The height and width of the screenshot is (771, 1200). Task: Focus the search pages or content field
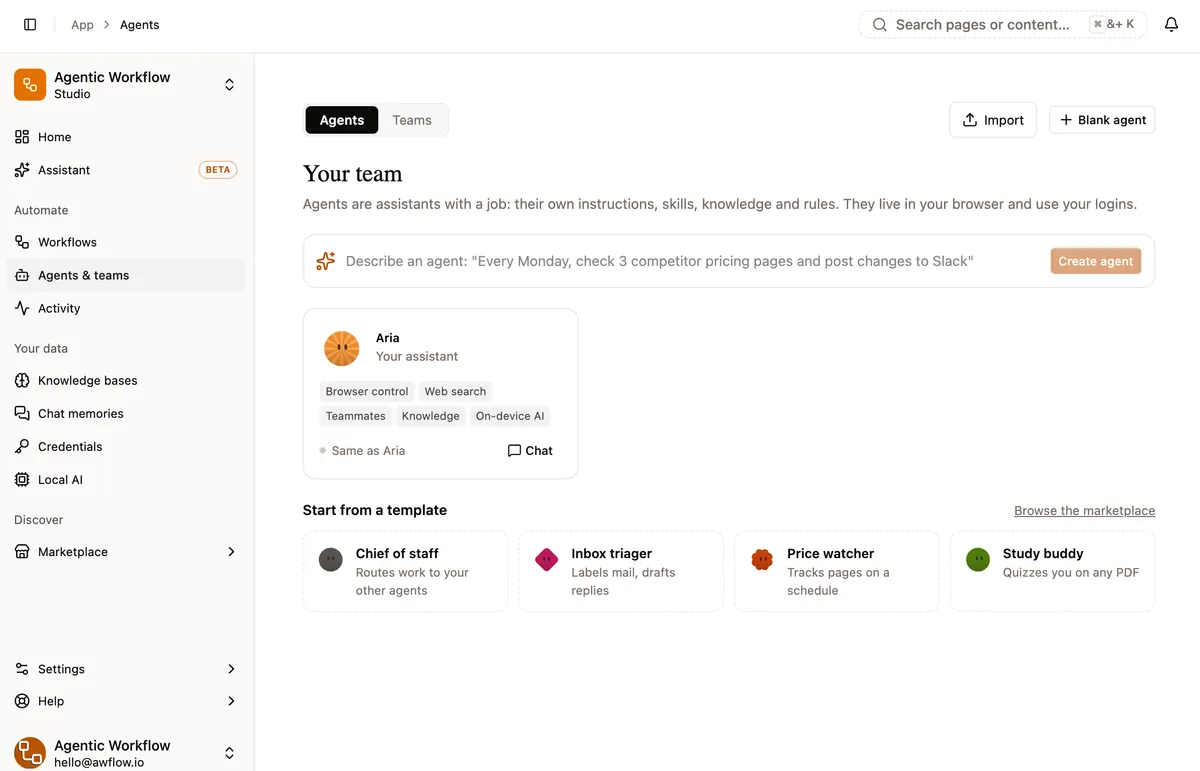[x=1003, y=25]
